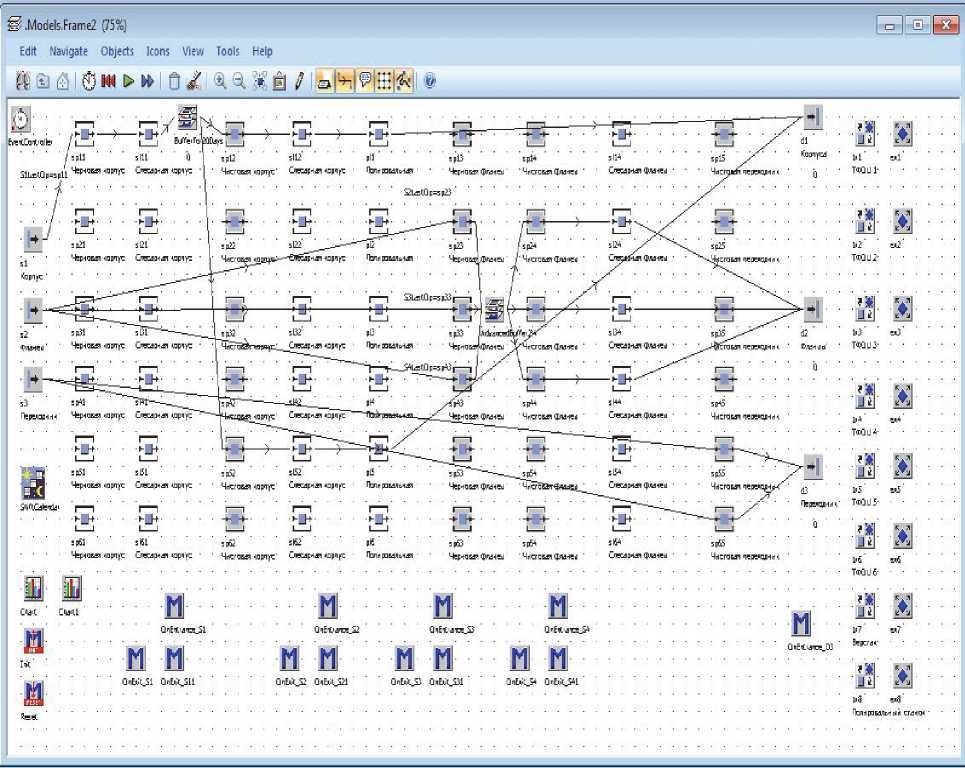The image size is (965, 768).
Task: Open the View menu
Action: (x=193, y=51)
